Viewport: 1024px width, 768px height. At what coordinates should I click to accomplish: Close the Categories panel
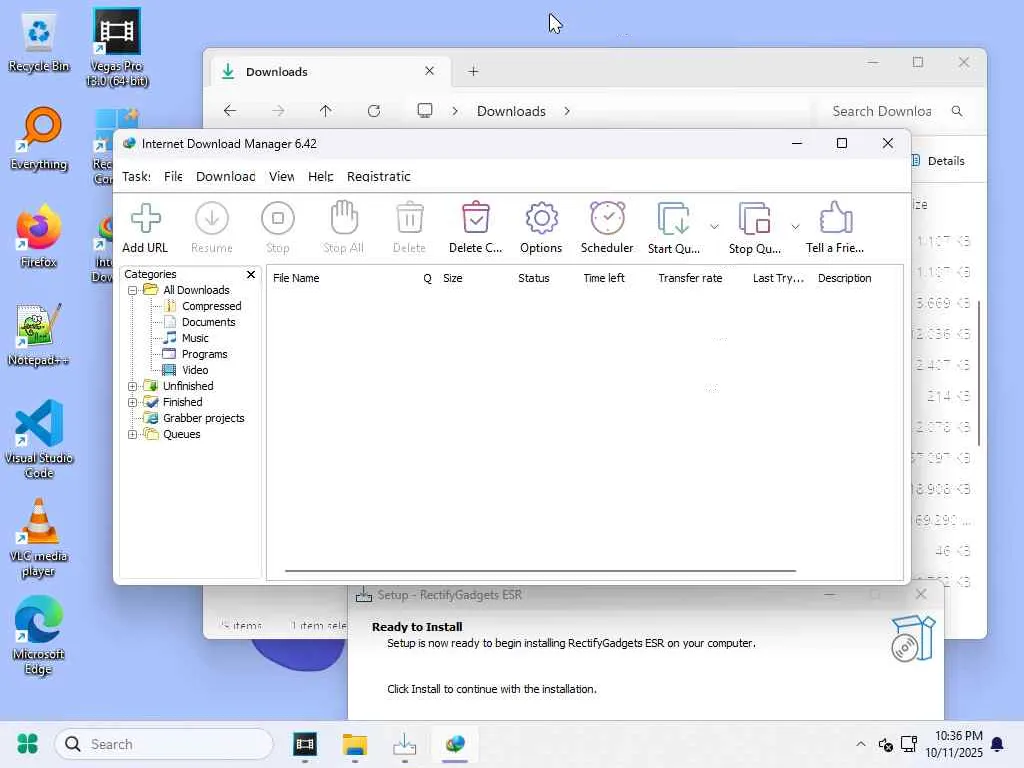pyautogui.click(x=251, y=274)
